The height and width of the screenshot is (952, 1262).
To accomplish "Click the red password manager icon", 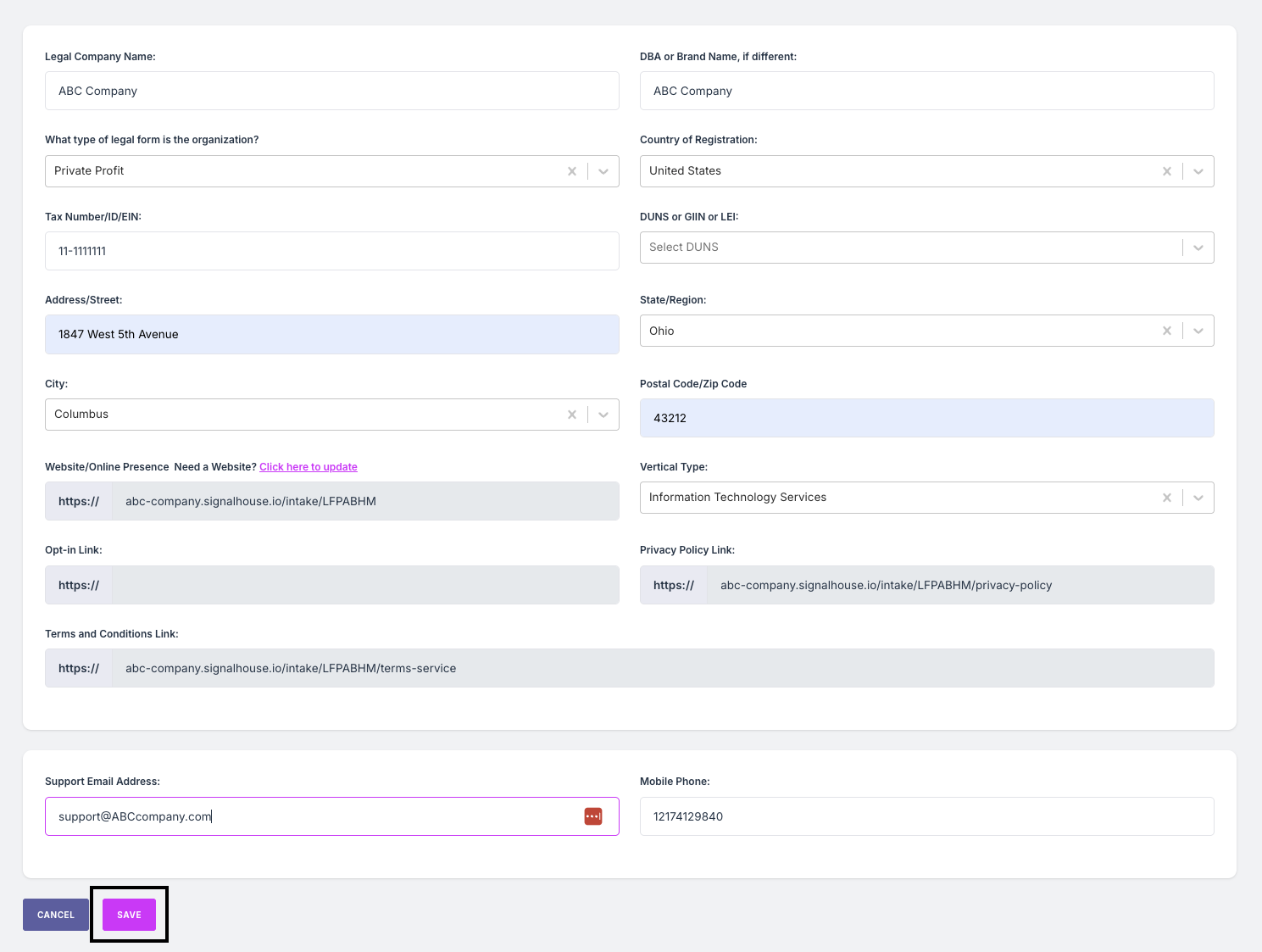I will click(593, 816).
